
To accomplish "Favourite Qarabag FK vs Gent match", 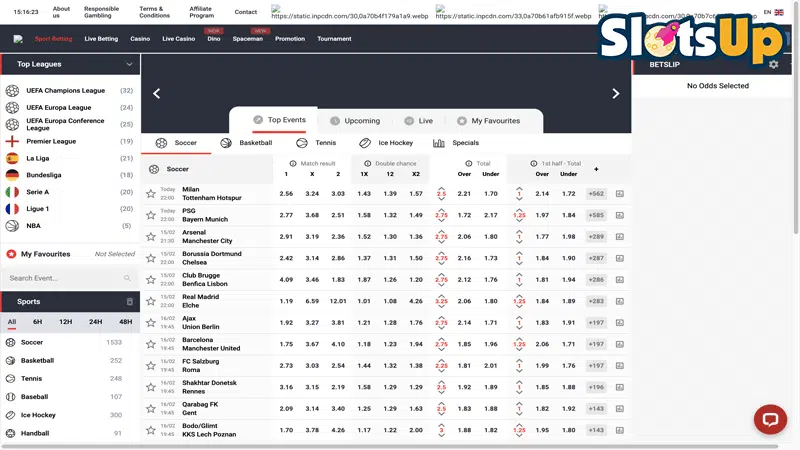I will 151,409.
